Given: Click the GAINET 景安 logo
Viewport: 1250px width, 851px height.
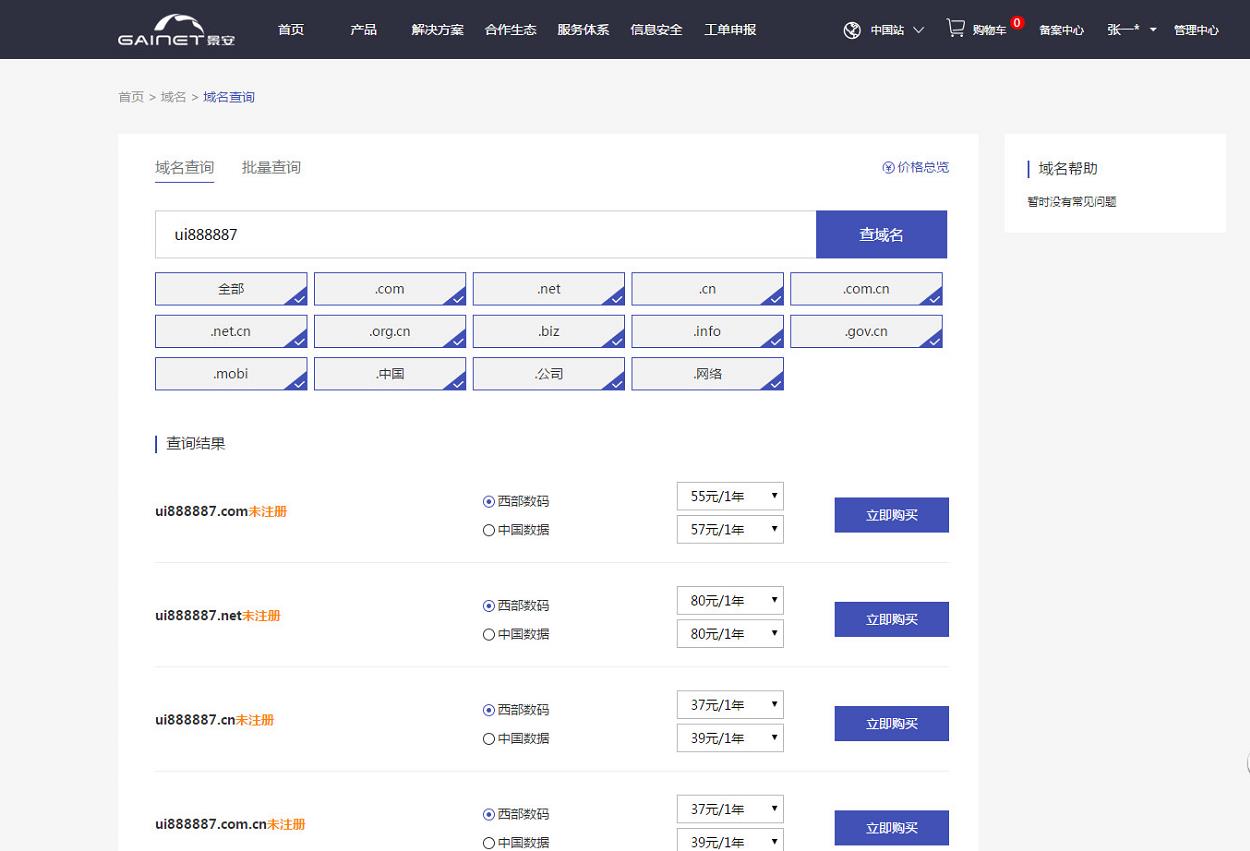Looking at the screenshot, I should pyautogui.click(x=175, y=29).
